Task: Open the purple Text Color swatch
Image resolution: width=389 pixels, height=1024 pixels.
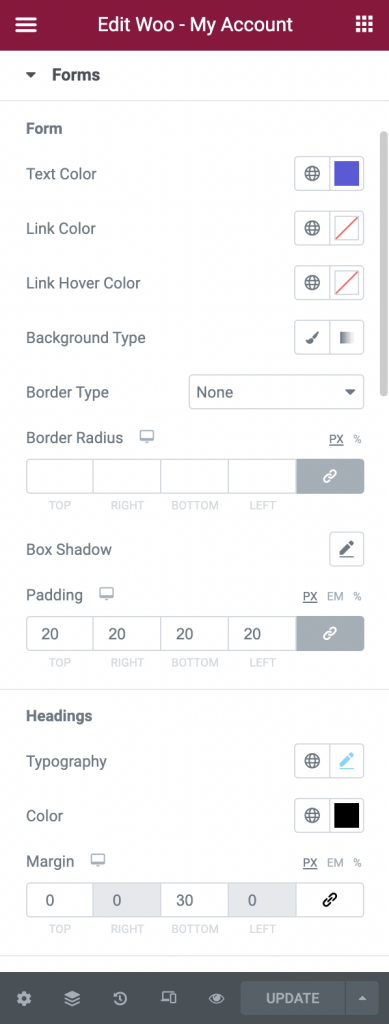Action: (x=347, y=174)
